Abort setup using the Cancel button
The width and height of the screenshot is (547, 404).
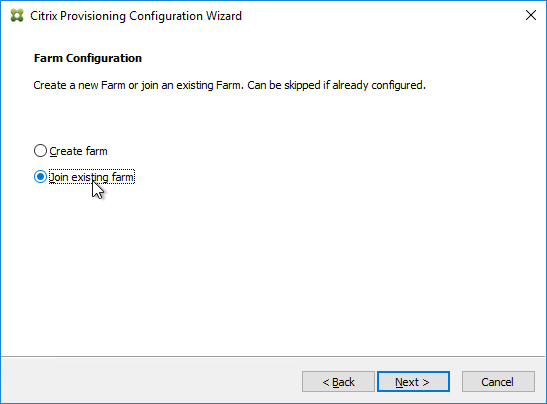(x=498, y=382)
